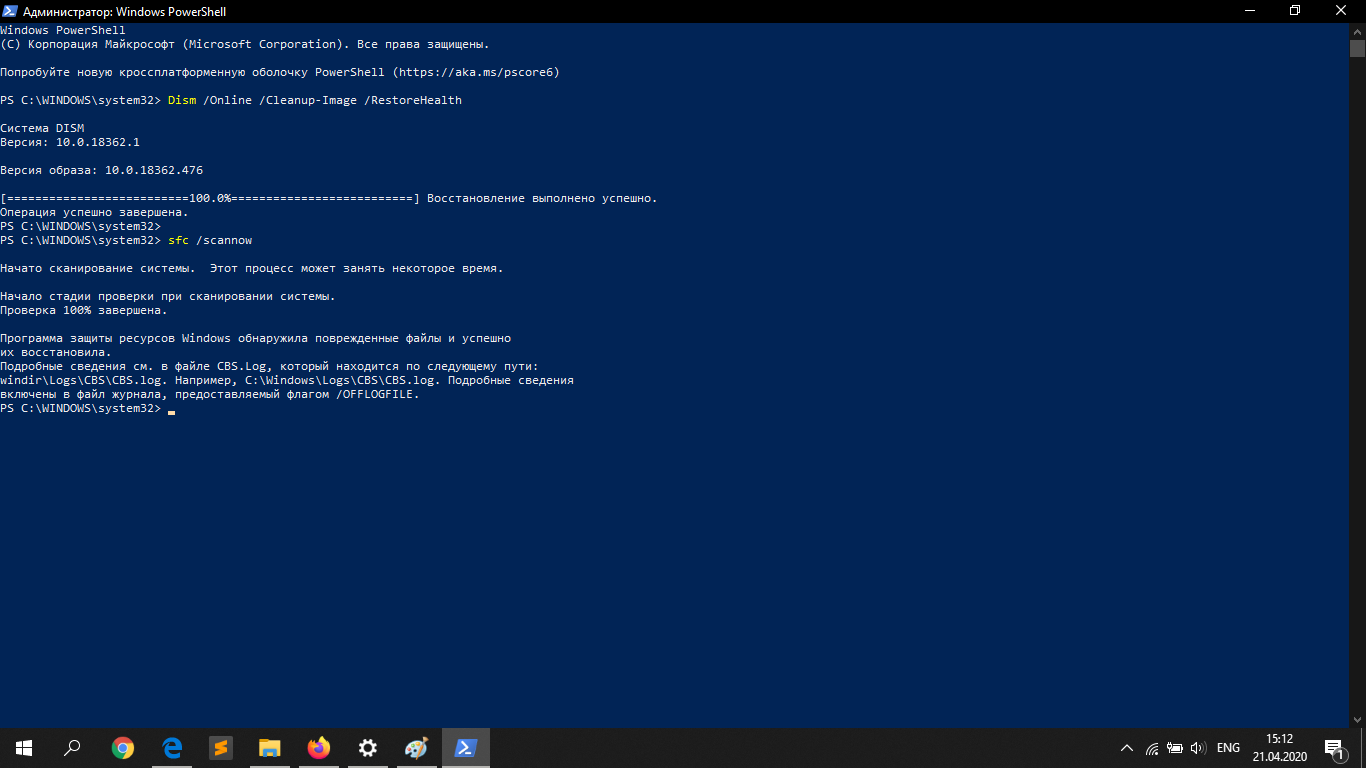Click the vertical scrollbar thumb
The image size is (1366, 768).
(x=1357, y=48)
